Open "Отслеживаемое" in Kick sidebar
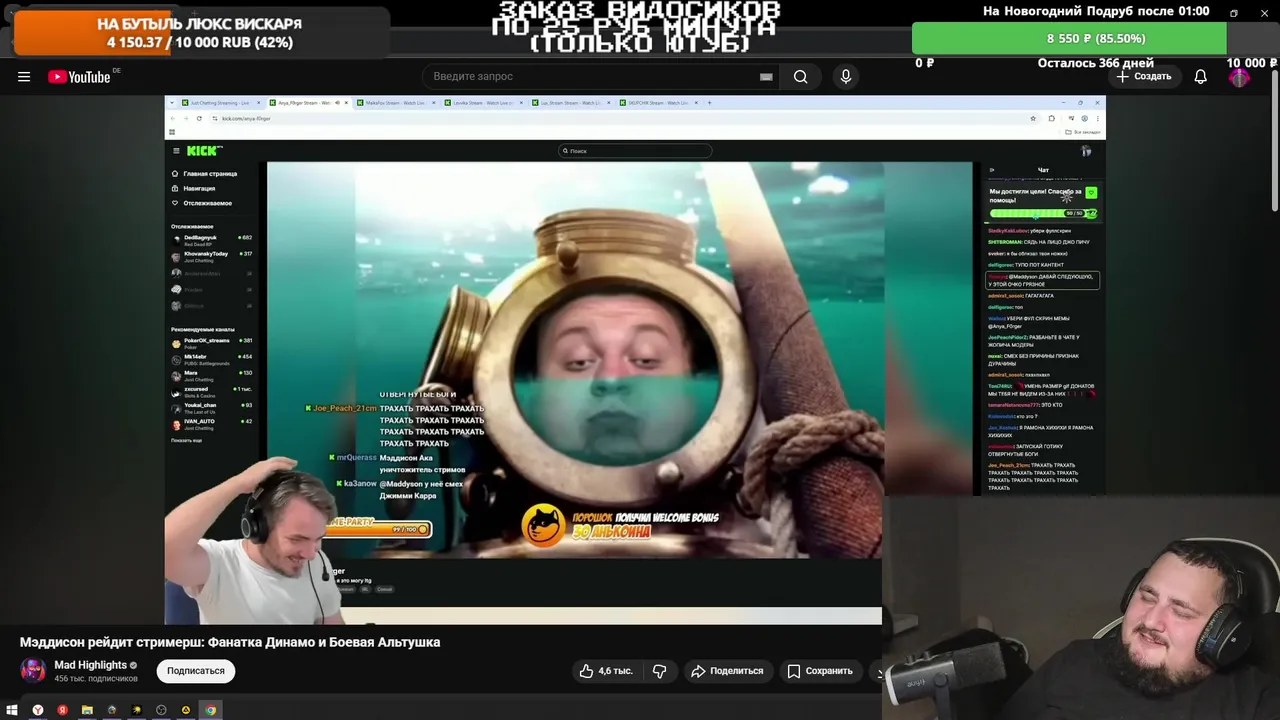The height and width of the screenshot is (720, 1280). [x=202, y=203]
